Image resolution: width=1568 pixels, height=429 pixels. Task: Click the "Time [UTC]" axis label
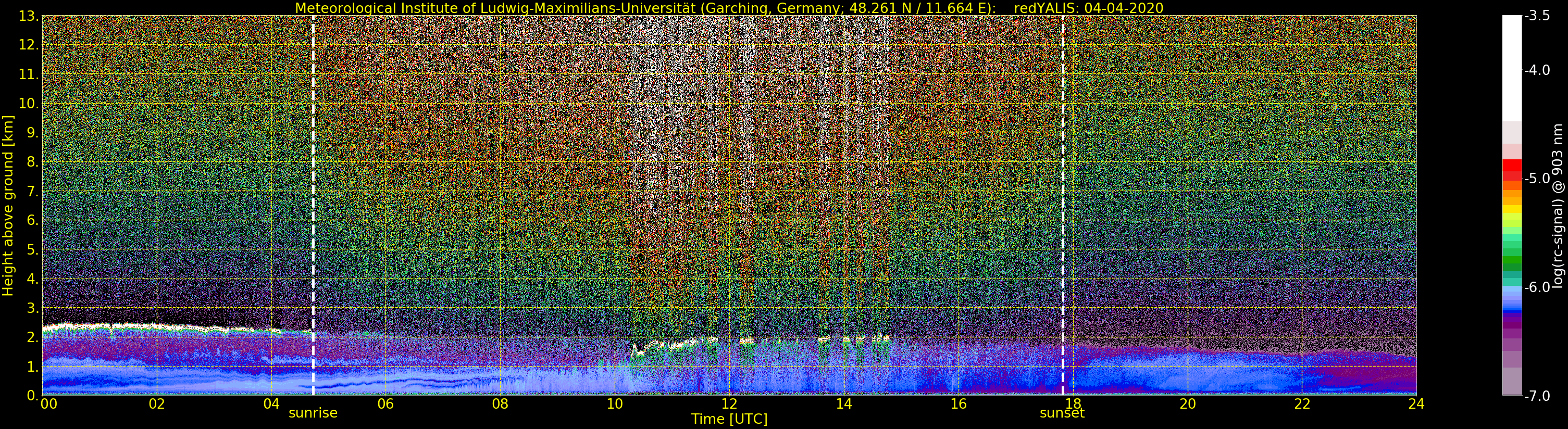pos(729,419)
